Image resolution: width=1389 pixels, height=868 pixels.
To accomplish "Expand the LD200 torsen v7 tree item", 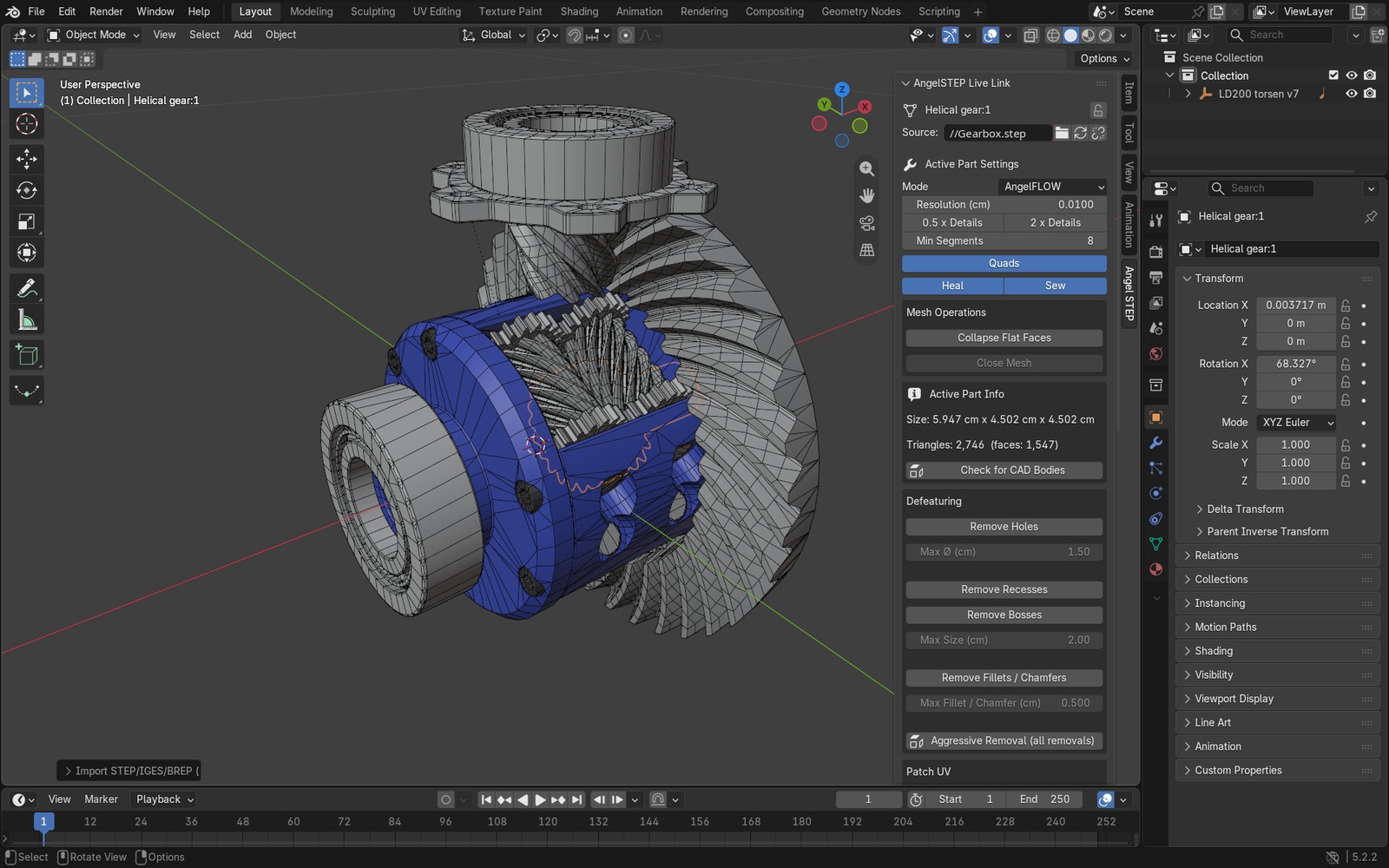I will pos(1188,94).
